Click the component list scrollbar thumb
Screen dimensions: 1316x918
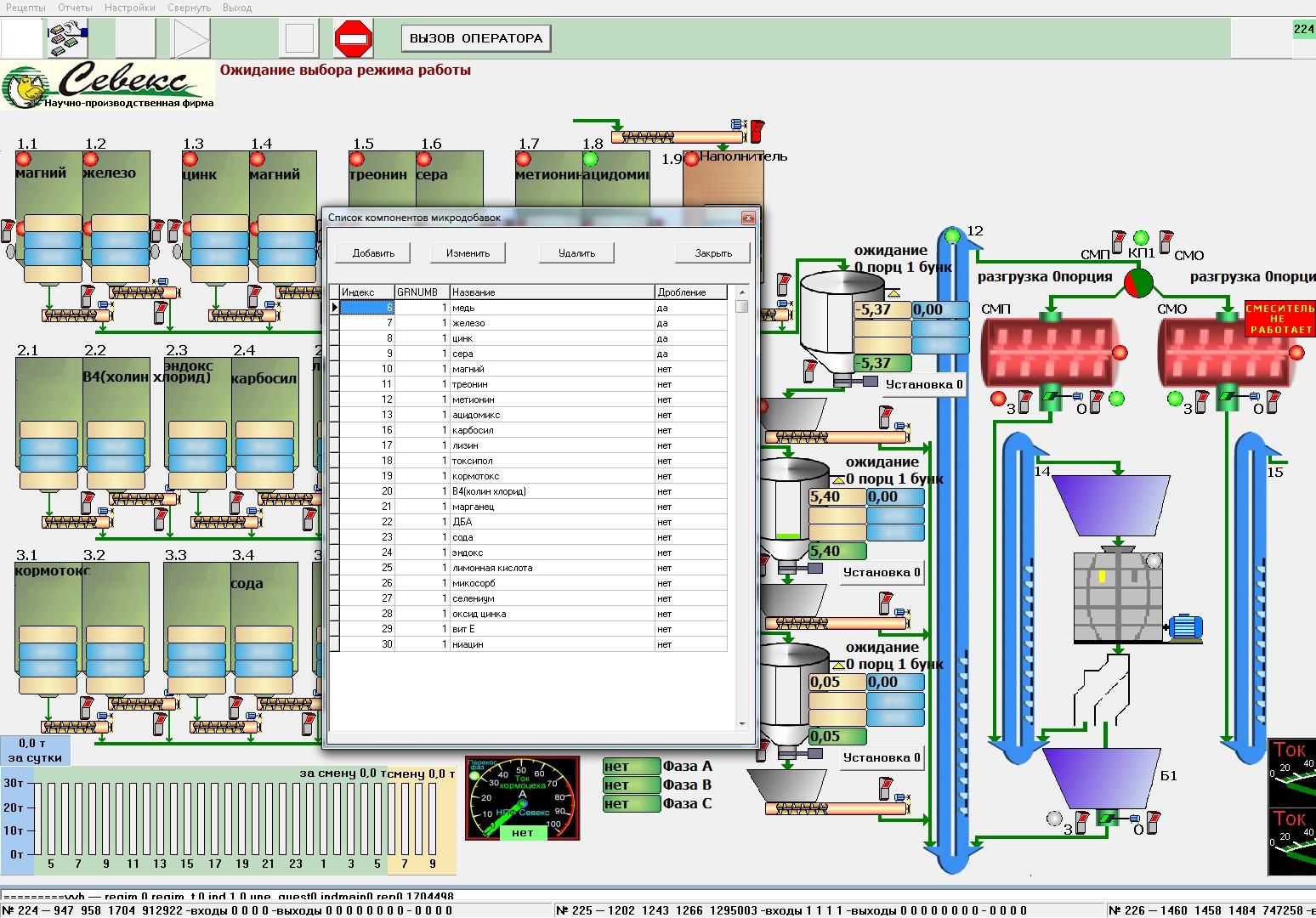[x=742, y=306]
